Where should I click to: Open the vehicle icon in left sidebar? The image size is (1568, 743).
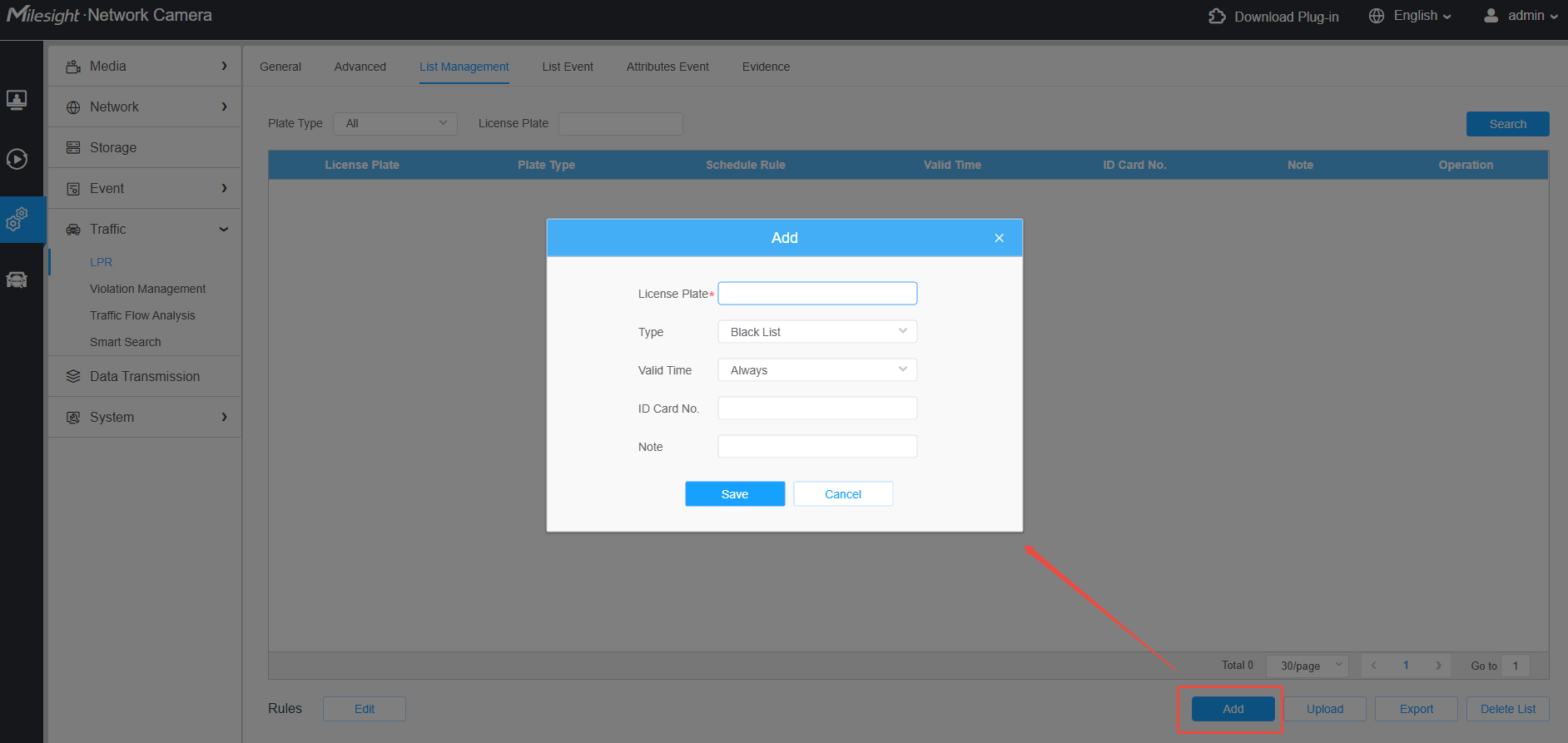17,280
